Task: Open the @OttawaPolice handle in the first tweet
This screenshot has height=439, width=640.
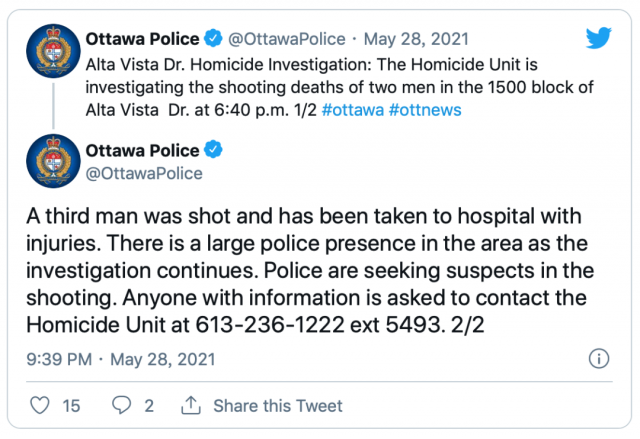Action: tap(287, 39)
